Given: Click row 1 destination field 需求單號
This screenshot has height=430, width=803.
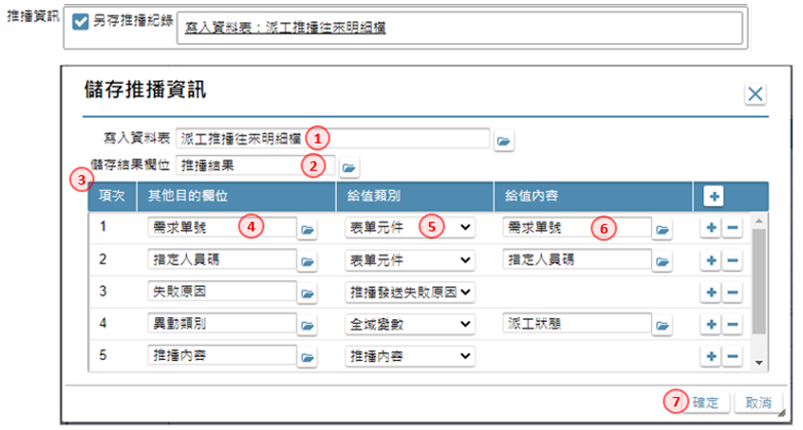Looking at the screenshot, I should [x=222, y=227].
